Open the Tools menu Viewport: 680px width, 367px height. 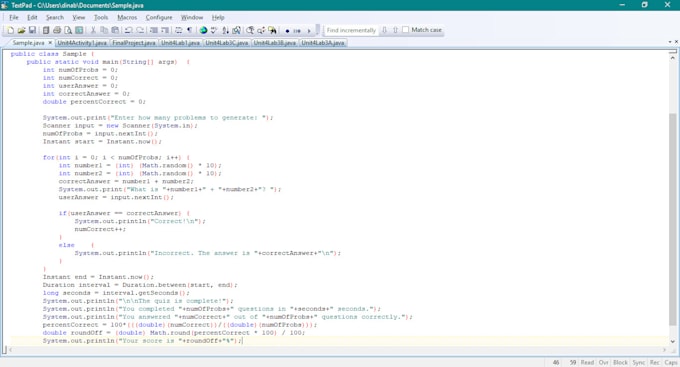[x=101, y=17]
